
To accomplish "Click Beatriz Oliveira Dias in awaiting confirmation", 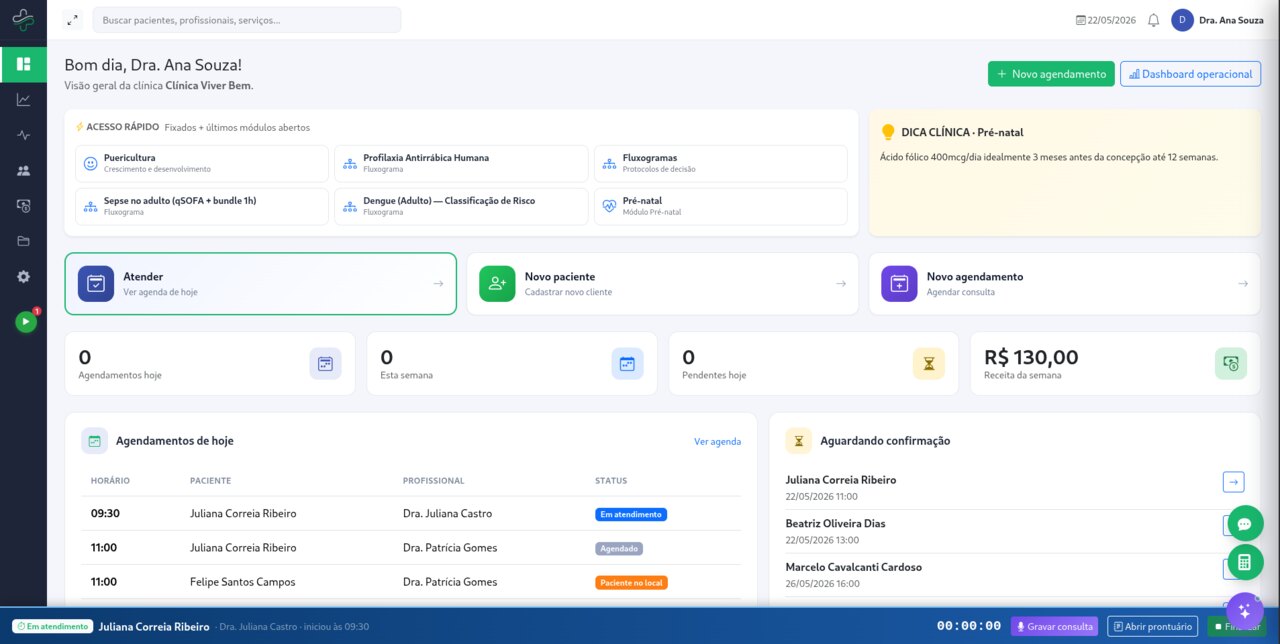I will 835,523.
